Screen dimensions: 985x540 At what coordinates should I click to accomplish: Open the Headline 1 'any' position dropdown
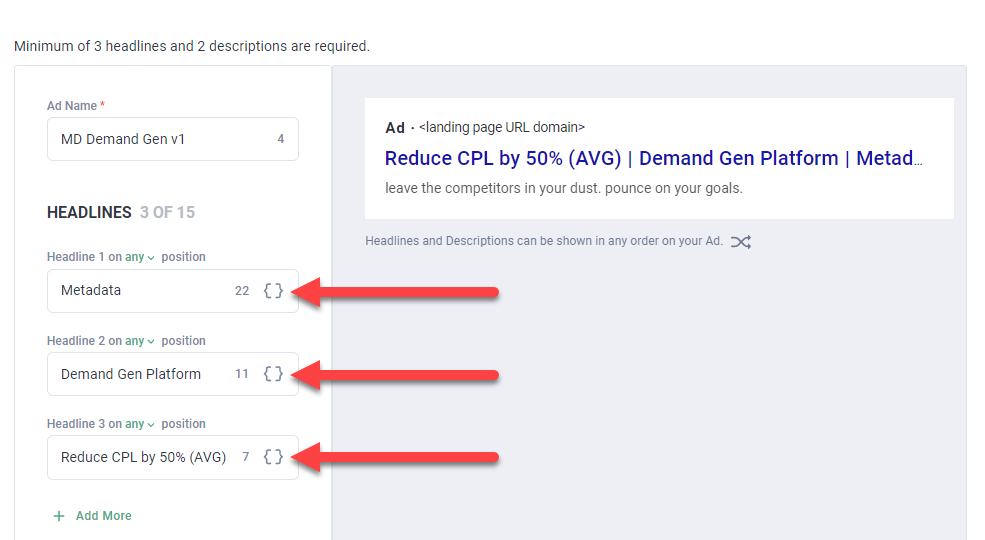coord(140,257)
